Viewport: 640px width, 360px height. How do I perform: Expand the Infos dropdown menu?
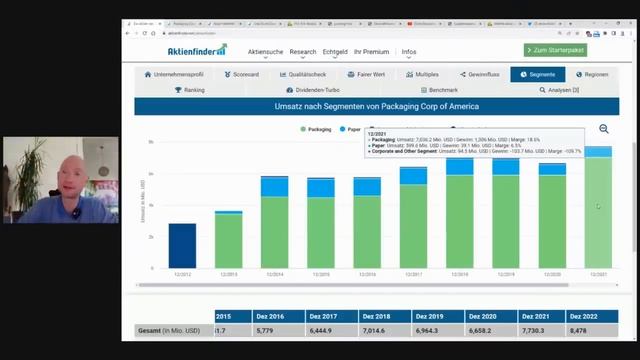pyautogui.click(x=409, y=52)
